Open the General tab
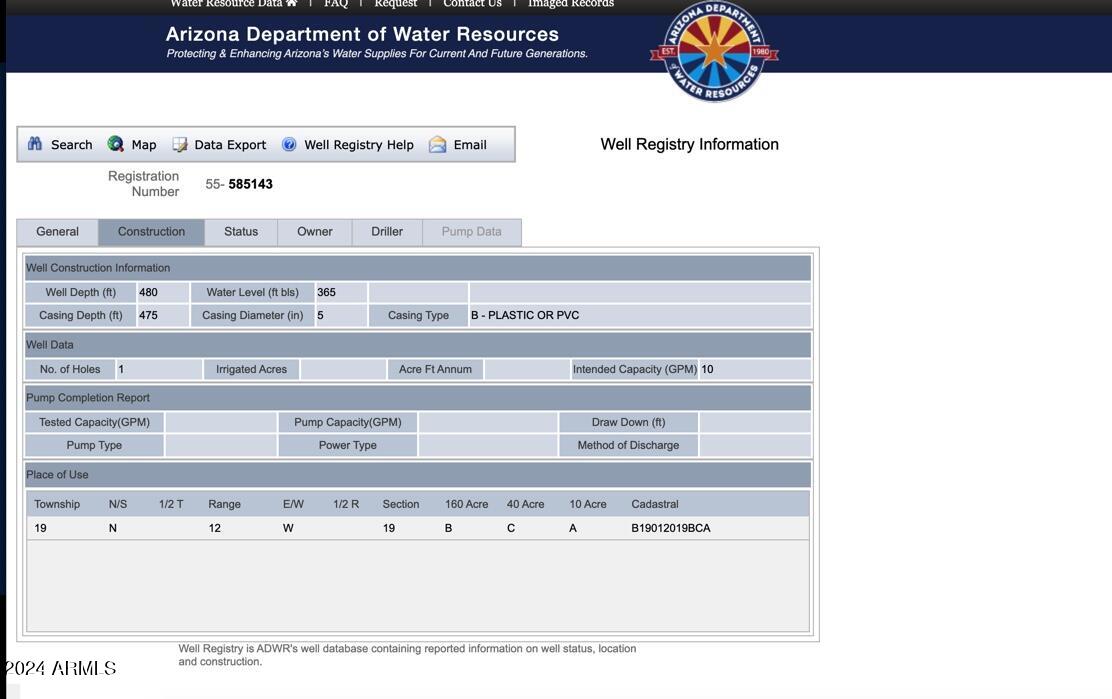The image size is (1112, 699). click(57, 232)
